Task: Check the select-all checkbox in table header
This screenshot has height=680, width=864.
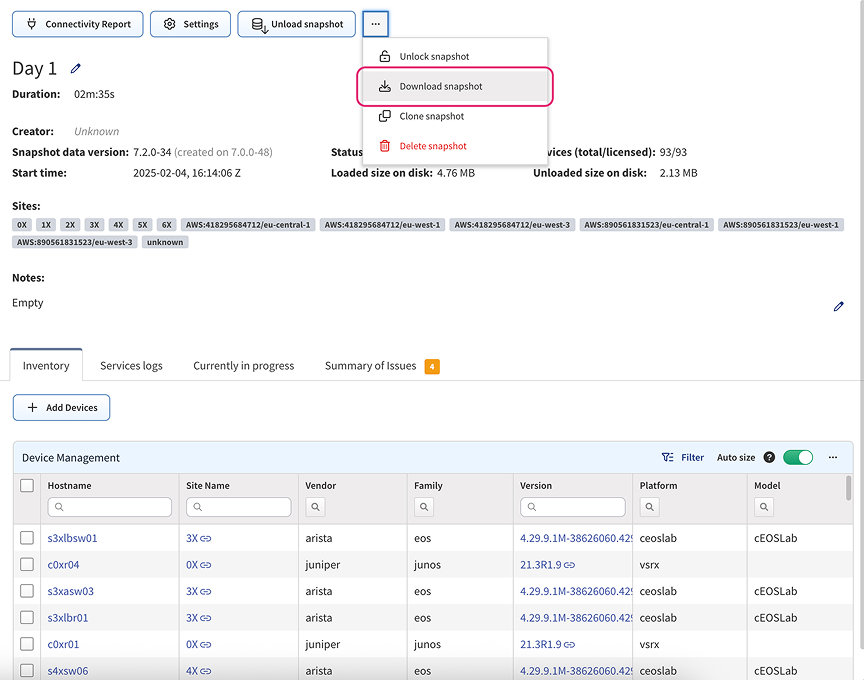Action: 27,486
